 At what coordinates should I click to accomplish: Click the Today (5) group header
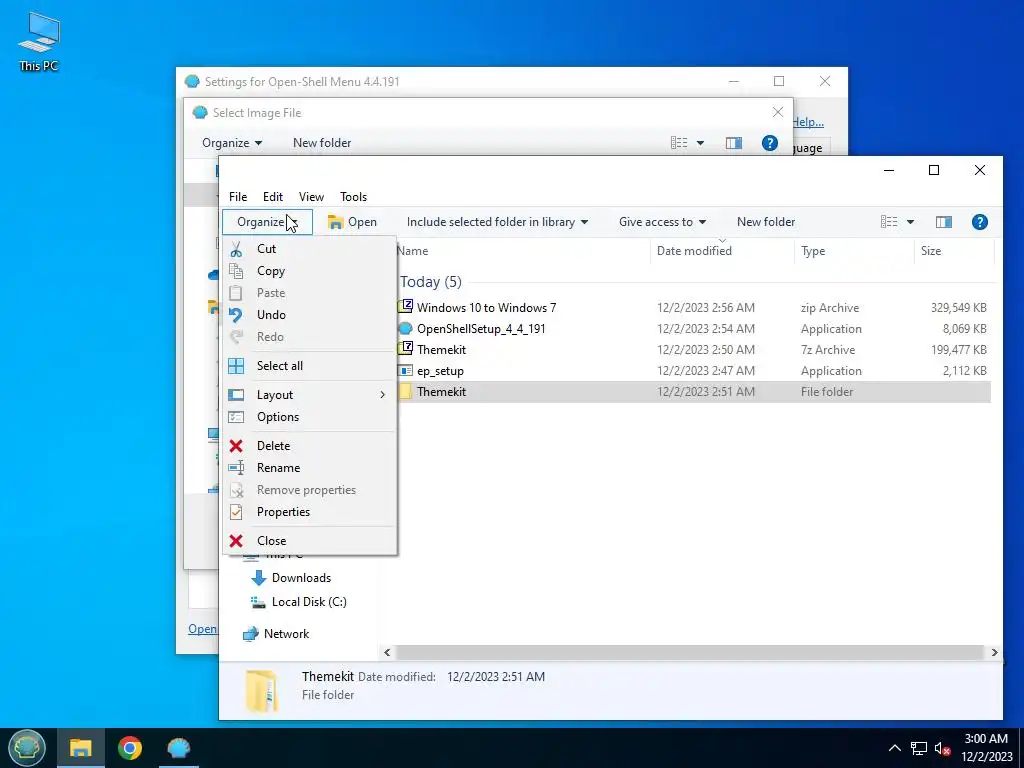431,282
